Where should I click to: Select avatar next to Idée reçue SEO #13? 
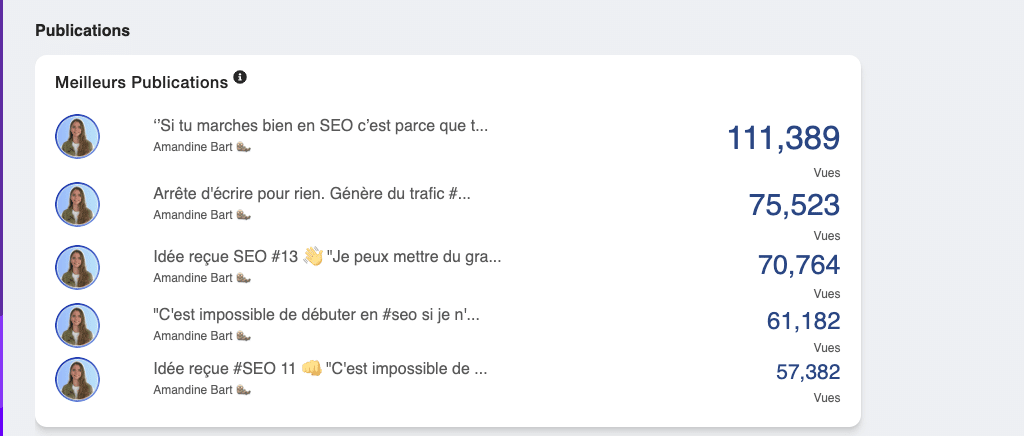coord(77,268)
